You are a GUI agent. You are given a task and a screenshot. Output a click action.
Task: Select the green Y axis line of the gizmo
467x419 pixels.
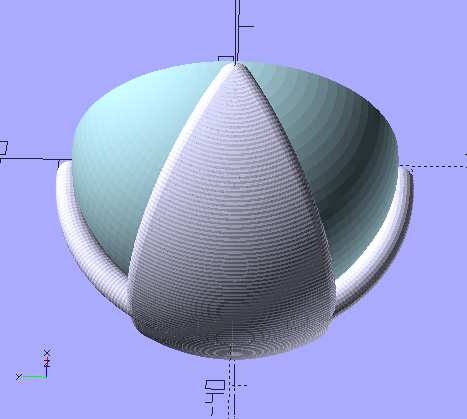click(34, 377)
